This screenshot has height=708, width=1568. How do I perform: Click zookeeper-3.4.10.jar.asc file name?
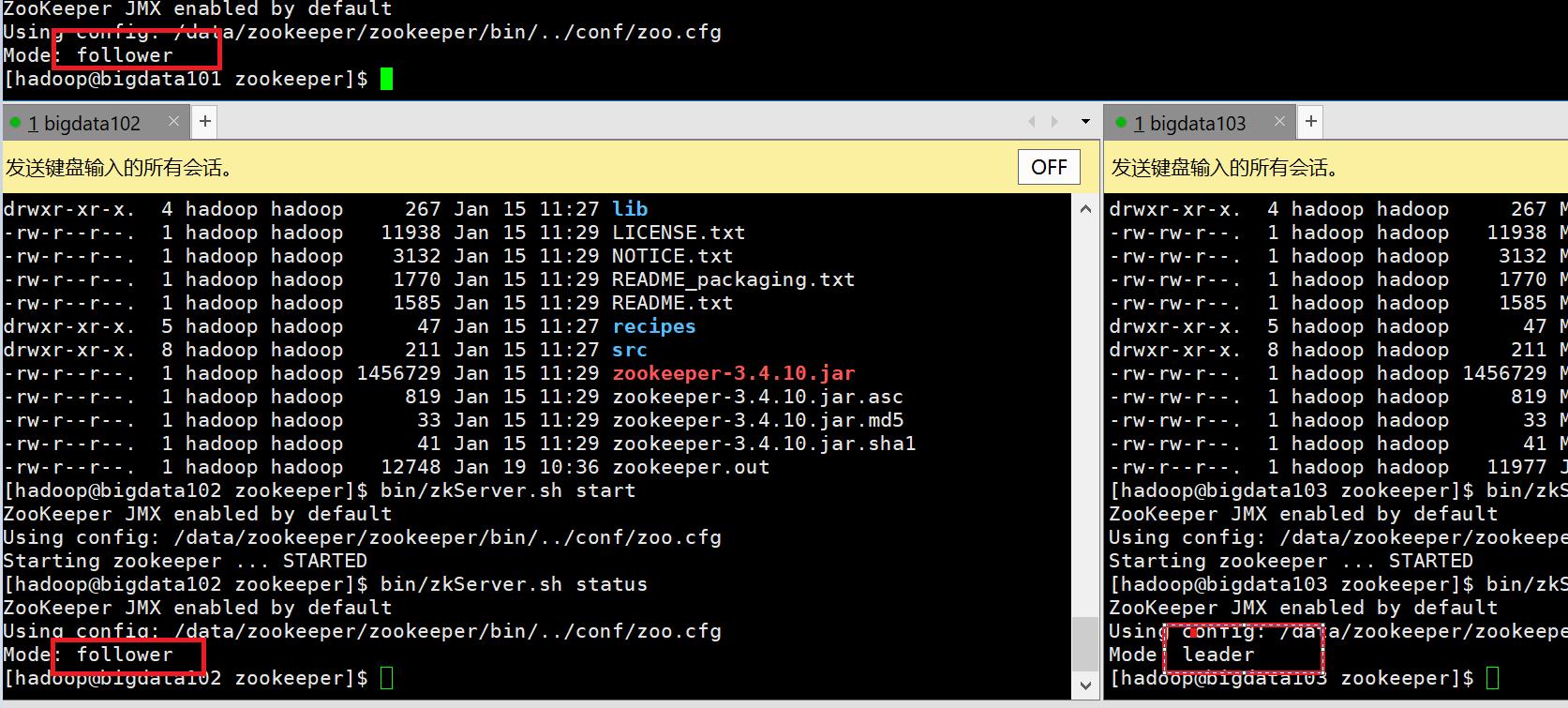(x=757, y=397)
